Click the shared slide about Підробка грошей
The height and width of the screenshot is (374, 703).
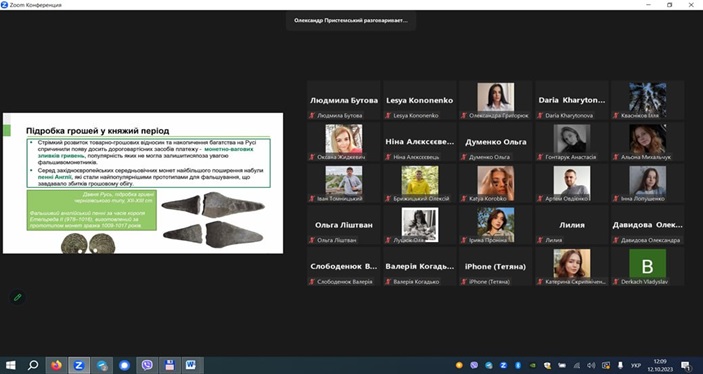point(143,183)
